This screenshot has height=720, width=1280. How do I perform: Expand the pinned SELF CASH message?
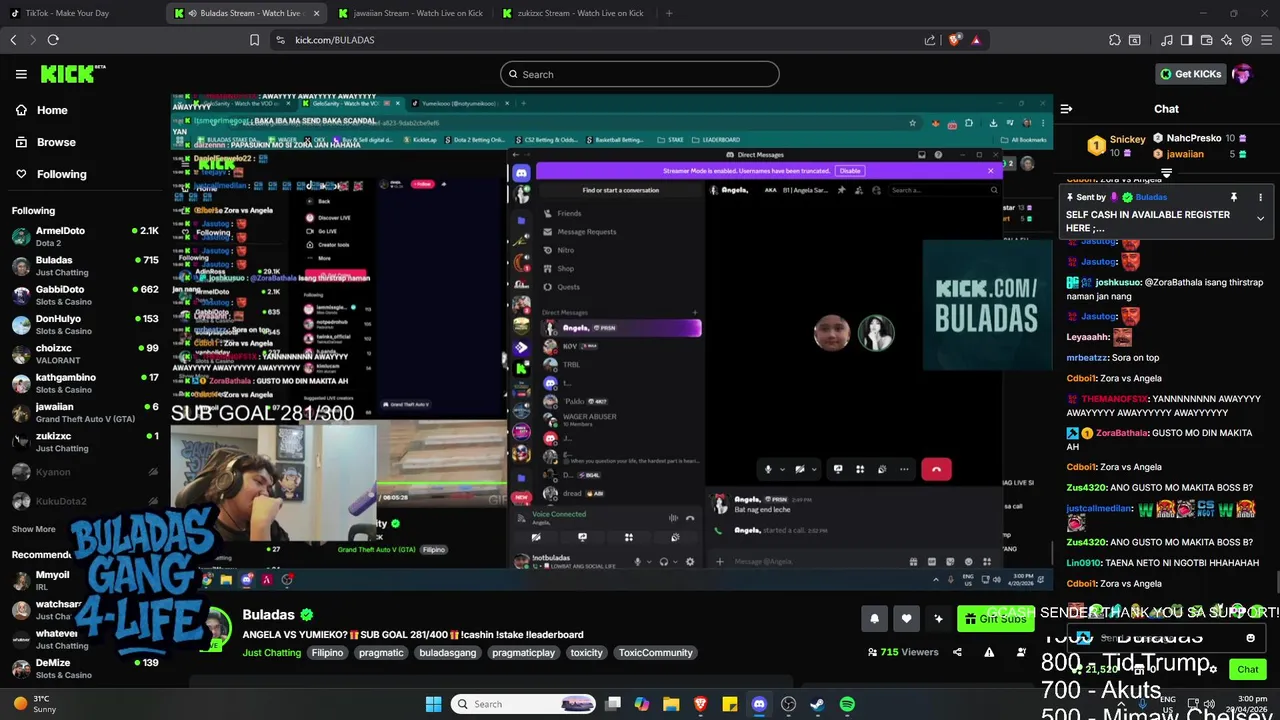(x=1260, y=218)
